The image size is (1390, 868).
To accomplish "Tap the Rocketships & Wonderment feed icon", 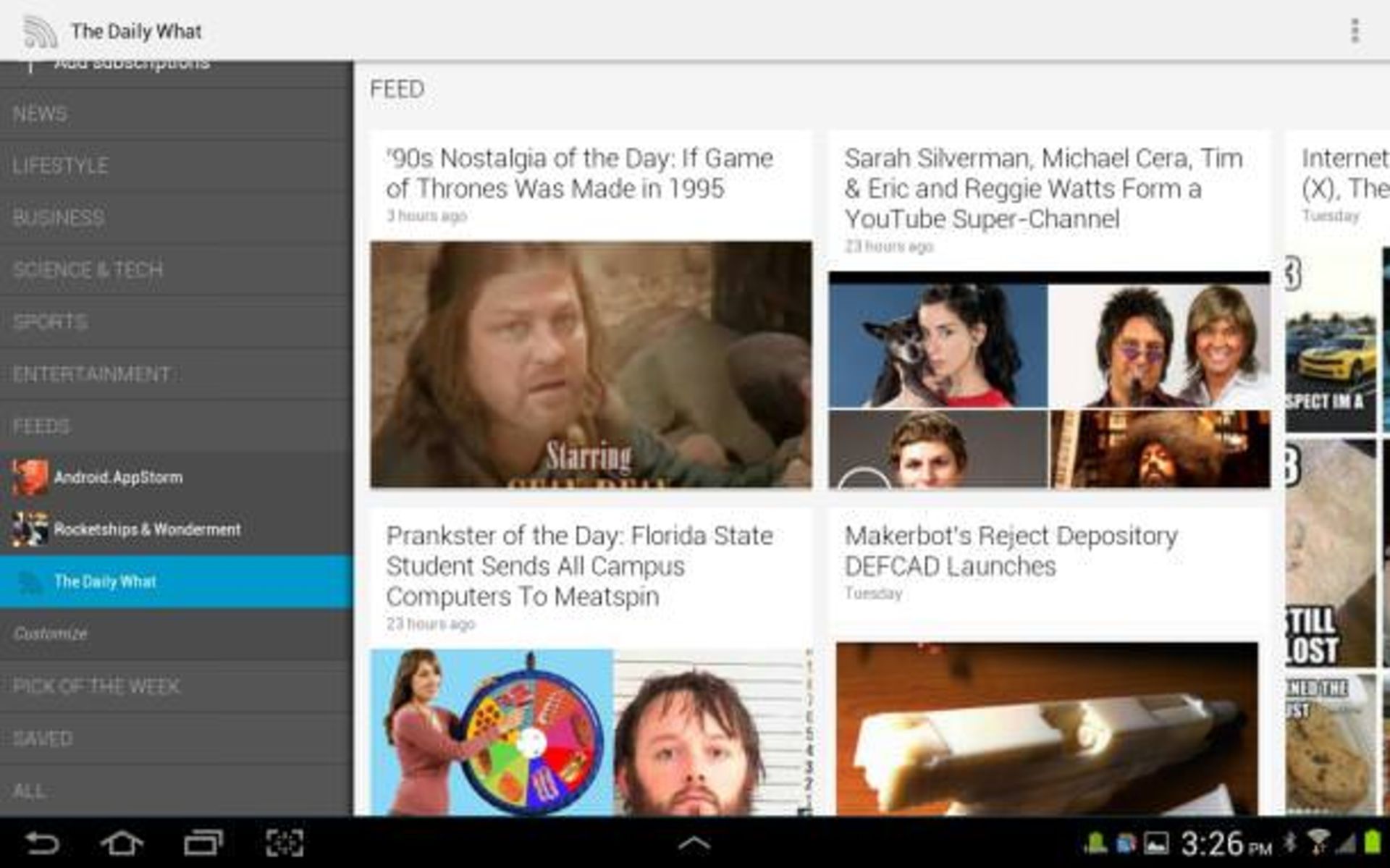I will [30, 529].
